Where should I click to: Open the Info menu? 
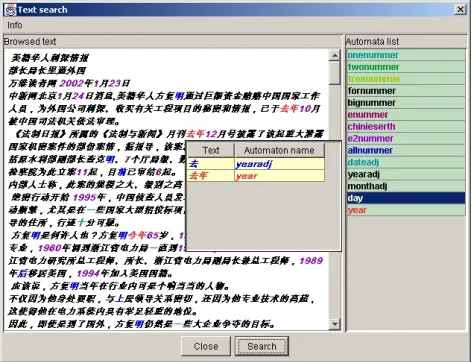pos(15,25)
